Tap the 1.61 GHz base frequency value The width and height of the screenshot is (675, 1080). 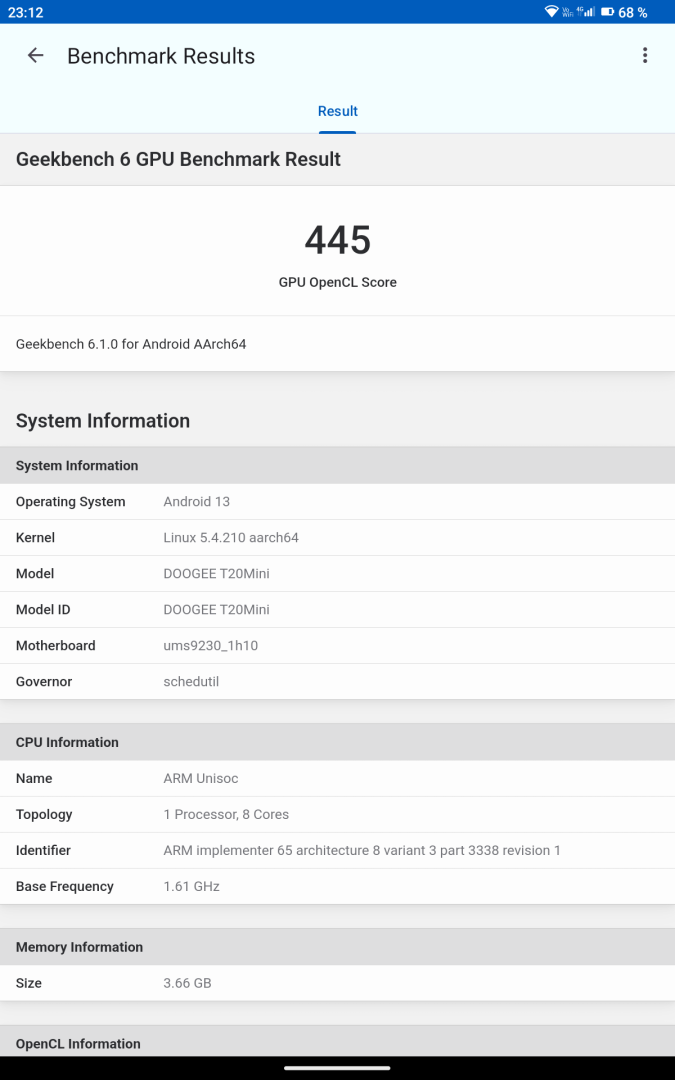tap(191, 886)
